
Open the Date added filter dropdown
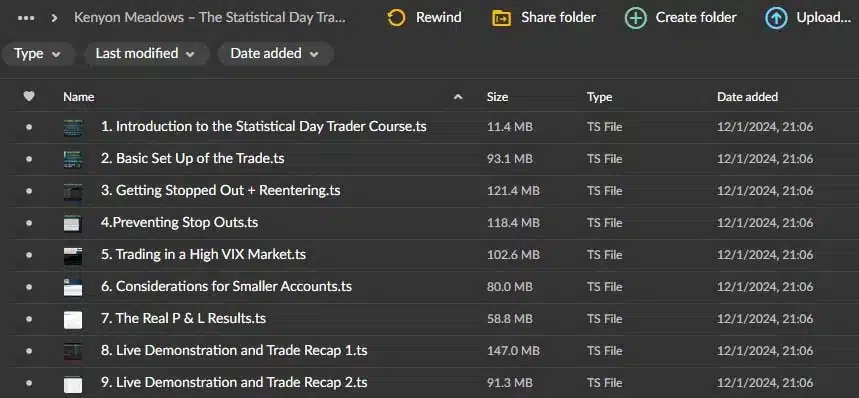[x=276, y=54]
